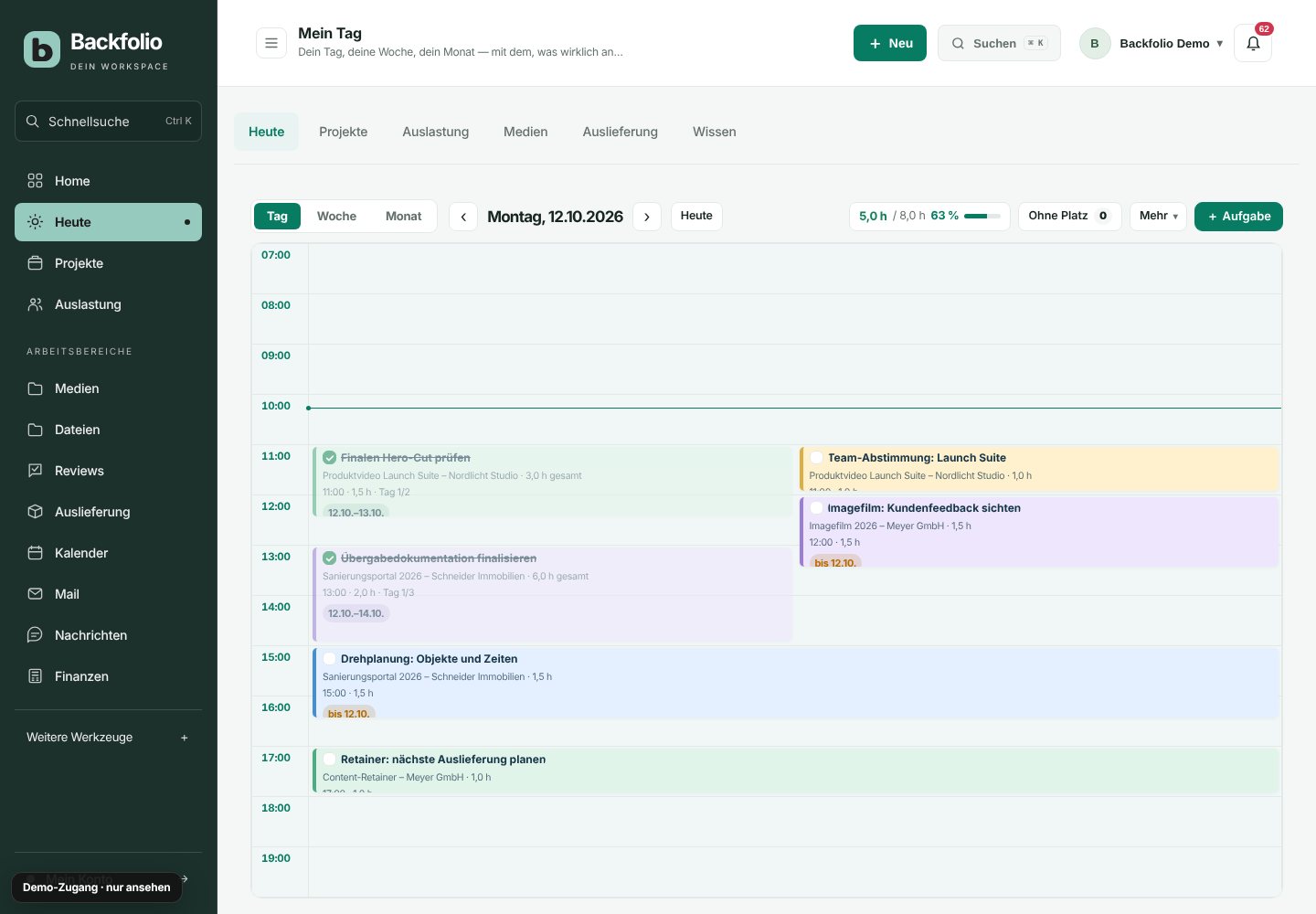Select the Auslieferung tab
Image resolution: width=1316 pixels, height=914 pixels.
621,132
